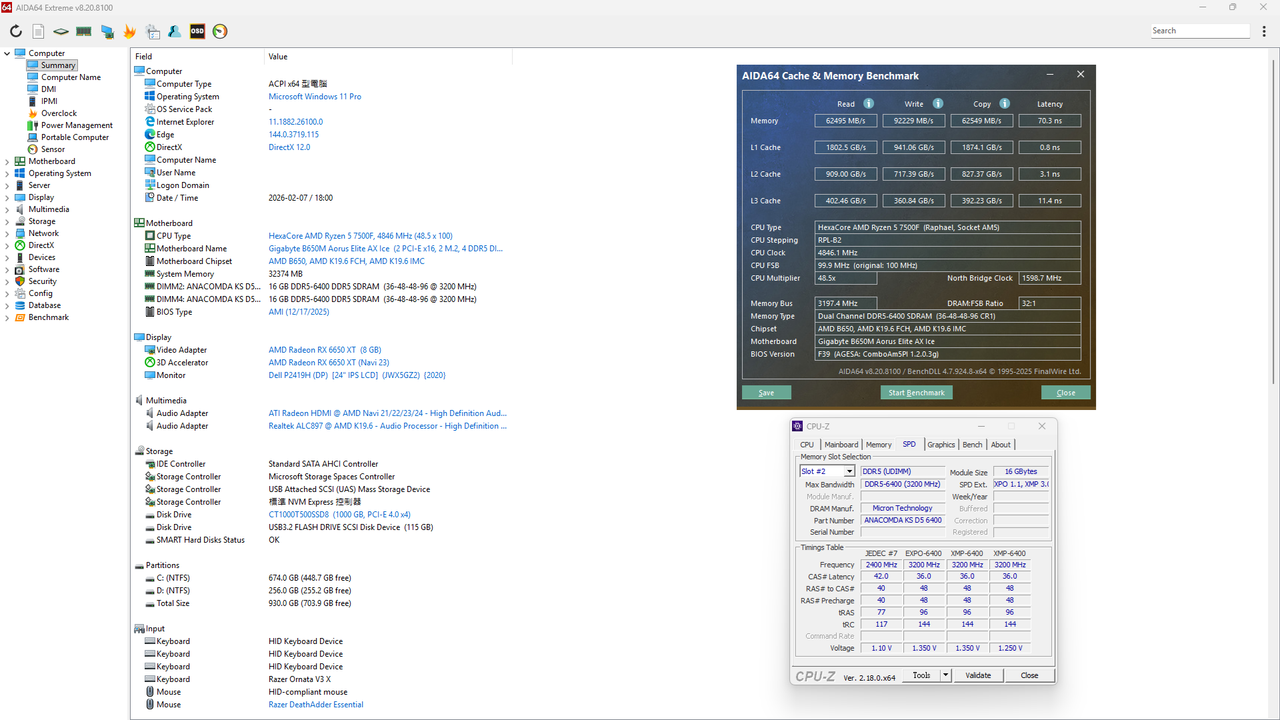Open Portable Computer in the tree
Viewport: 1280px width, 720px height.
pos(75,137)
